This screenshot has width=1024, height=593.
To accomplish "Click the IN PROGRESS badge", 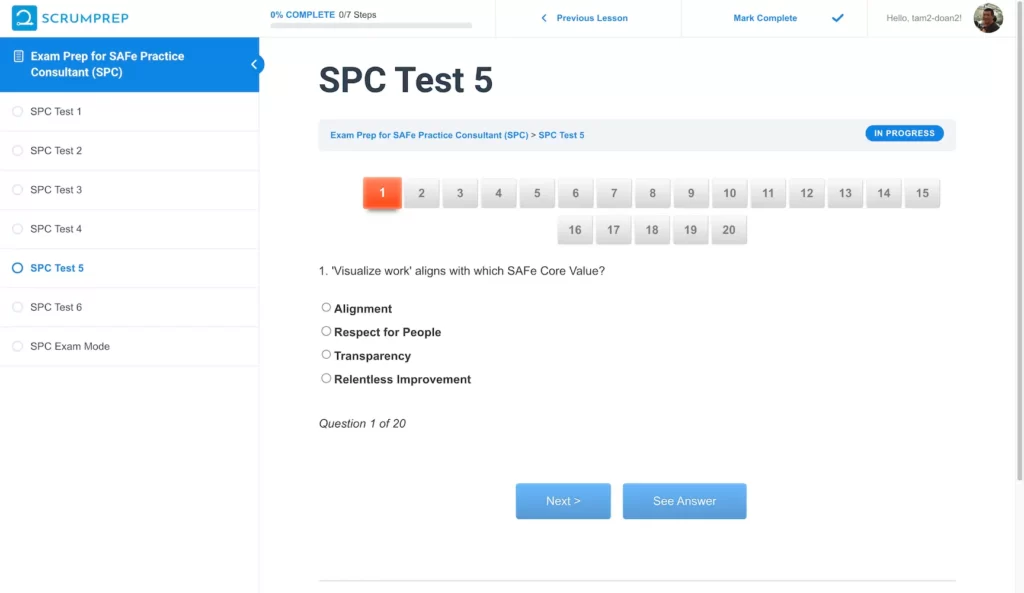I will coord(903,132).
